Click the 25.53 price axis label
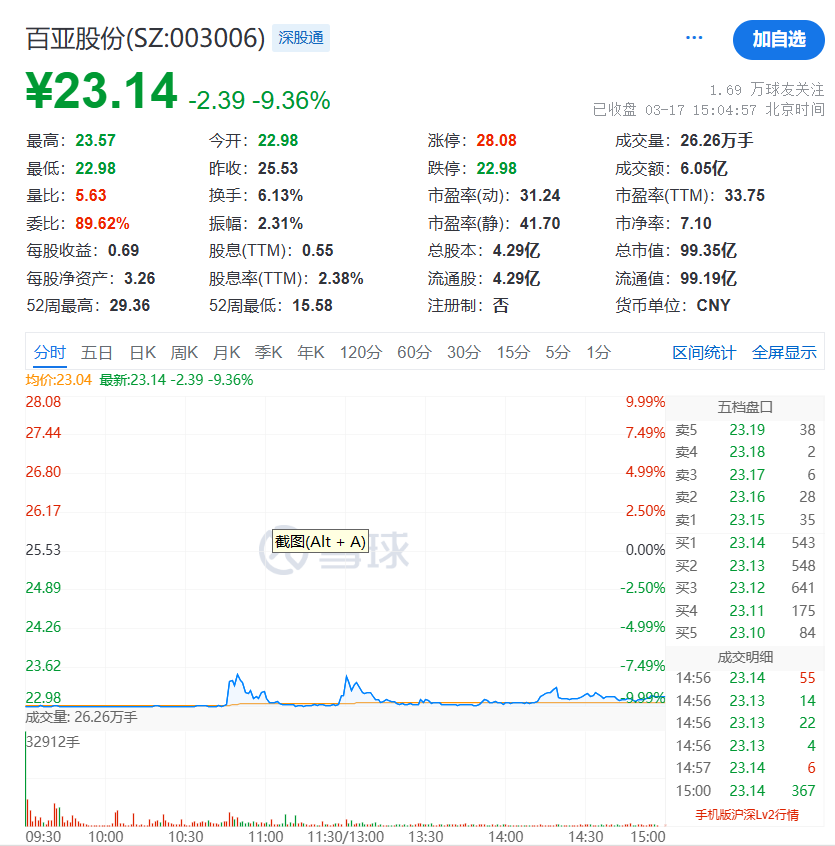The height and width of the screenshot is (846, 835). (43, 550)
